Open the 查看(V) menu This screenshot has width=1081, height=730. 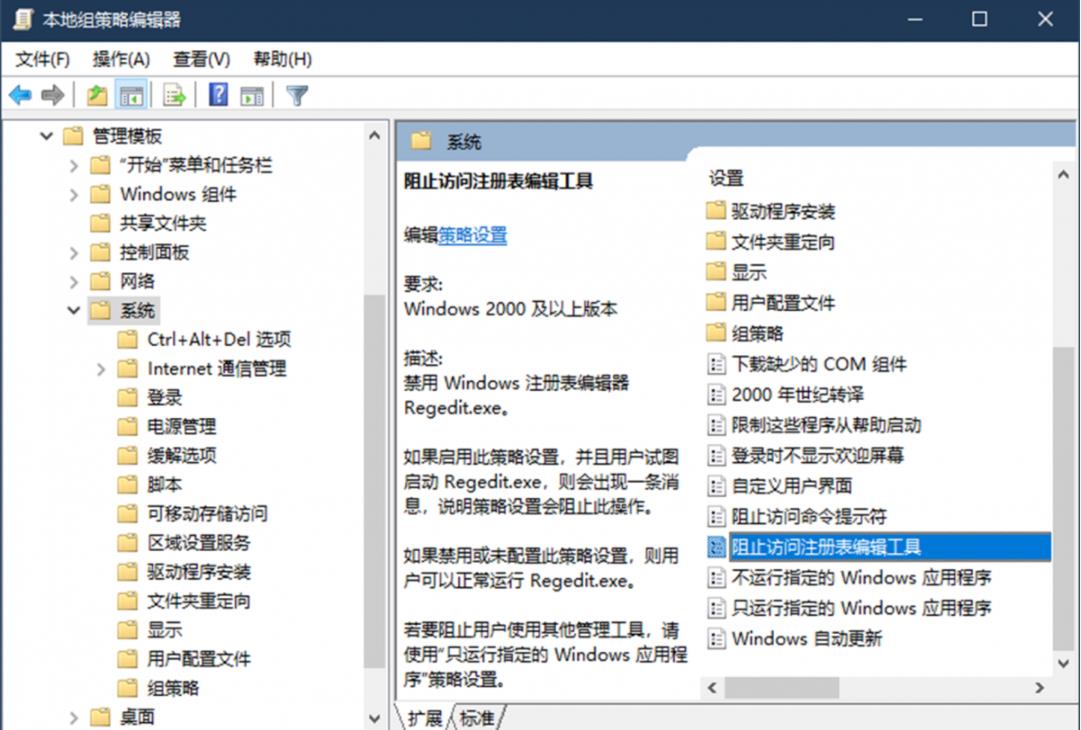201,59
